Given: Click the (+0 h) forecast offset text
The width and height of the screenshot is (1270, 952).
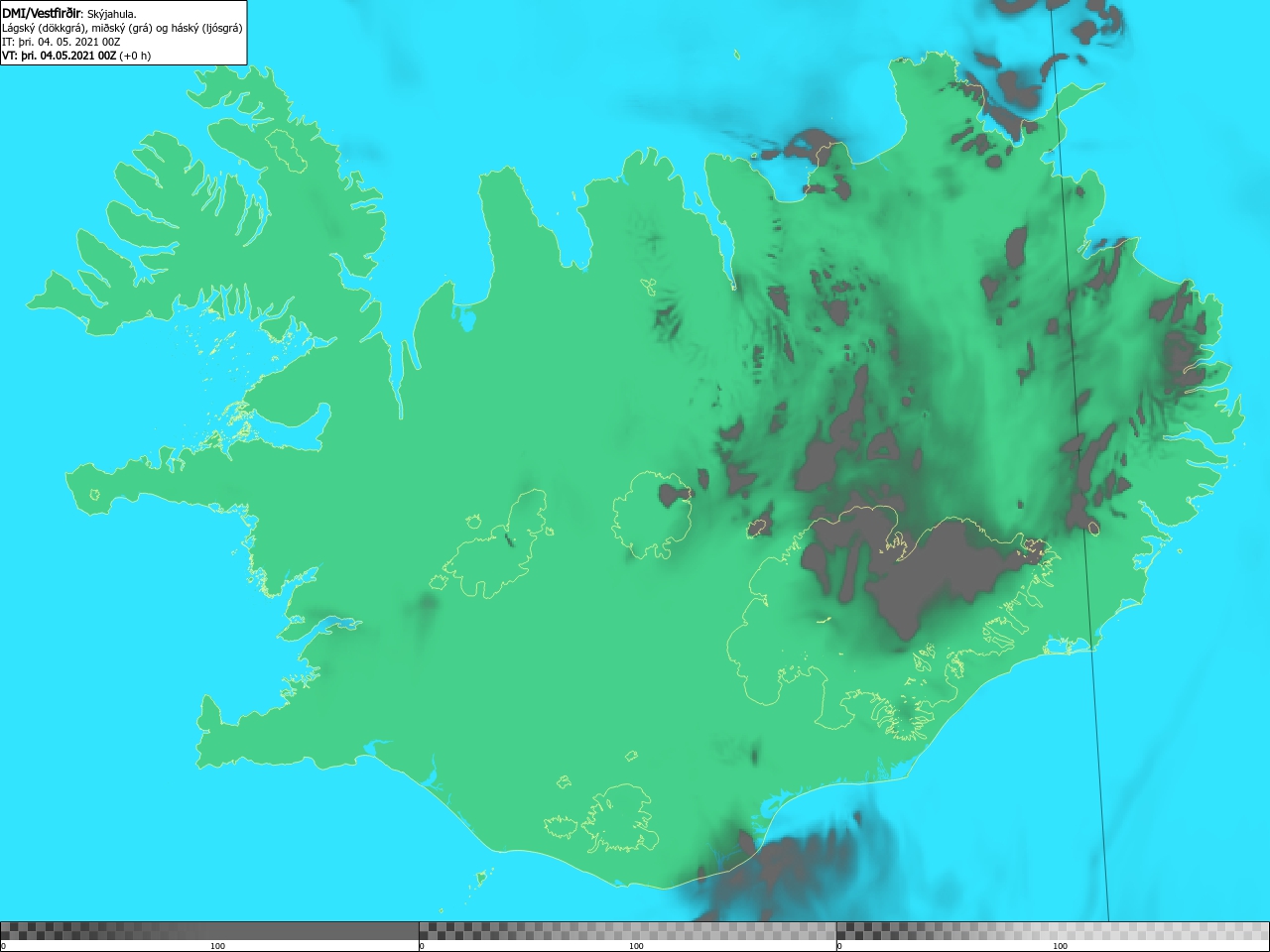Looking at the screenshot, I should (135, 56).
